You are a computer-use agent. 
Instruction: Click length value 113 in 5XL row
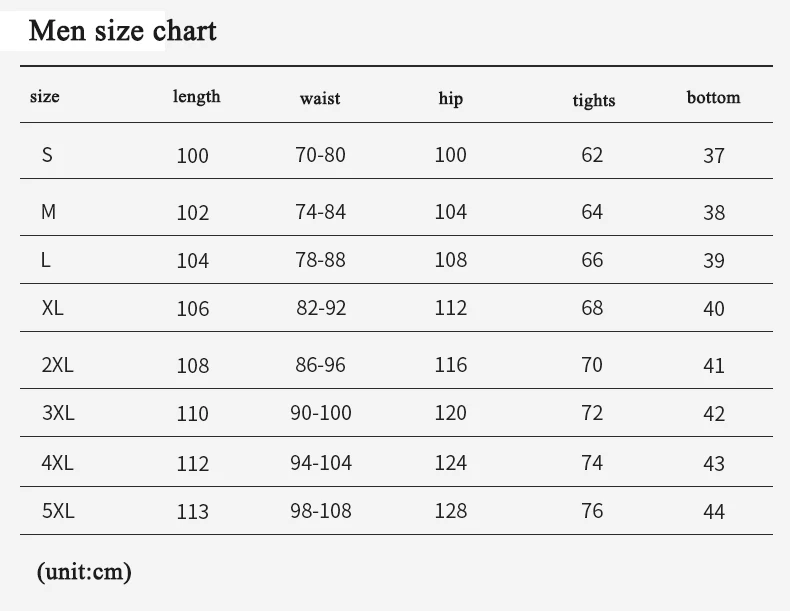[x=192, y=512]
